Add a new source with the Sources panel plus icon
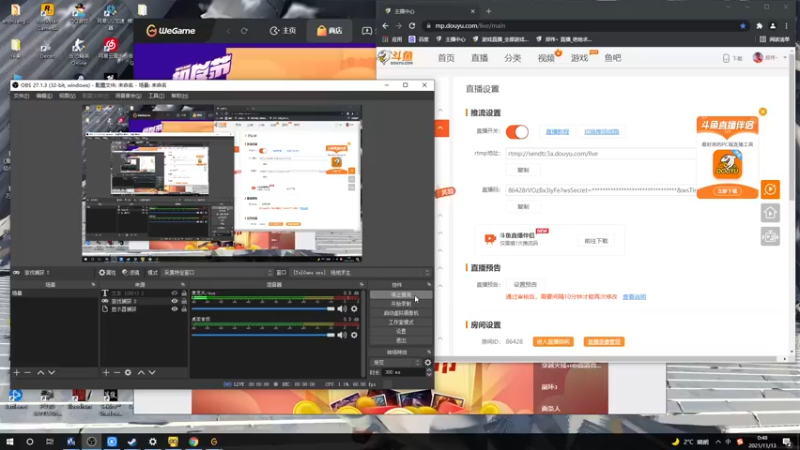The height and width of the screenshot is (450, 800). [x=106, y=373]
